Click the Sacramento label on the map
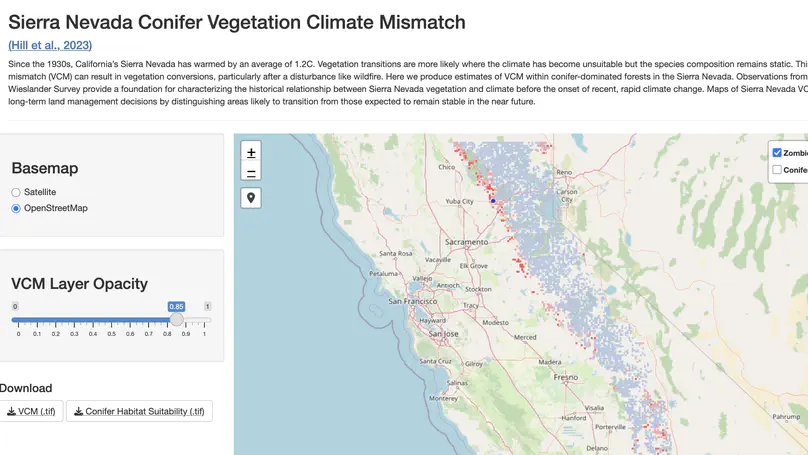Screen dimensions: 808x455 coord(466,242)
